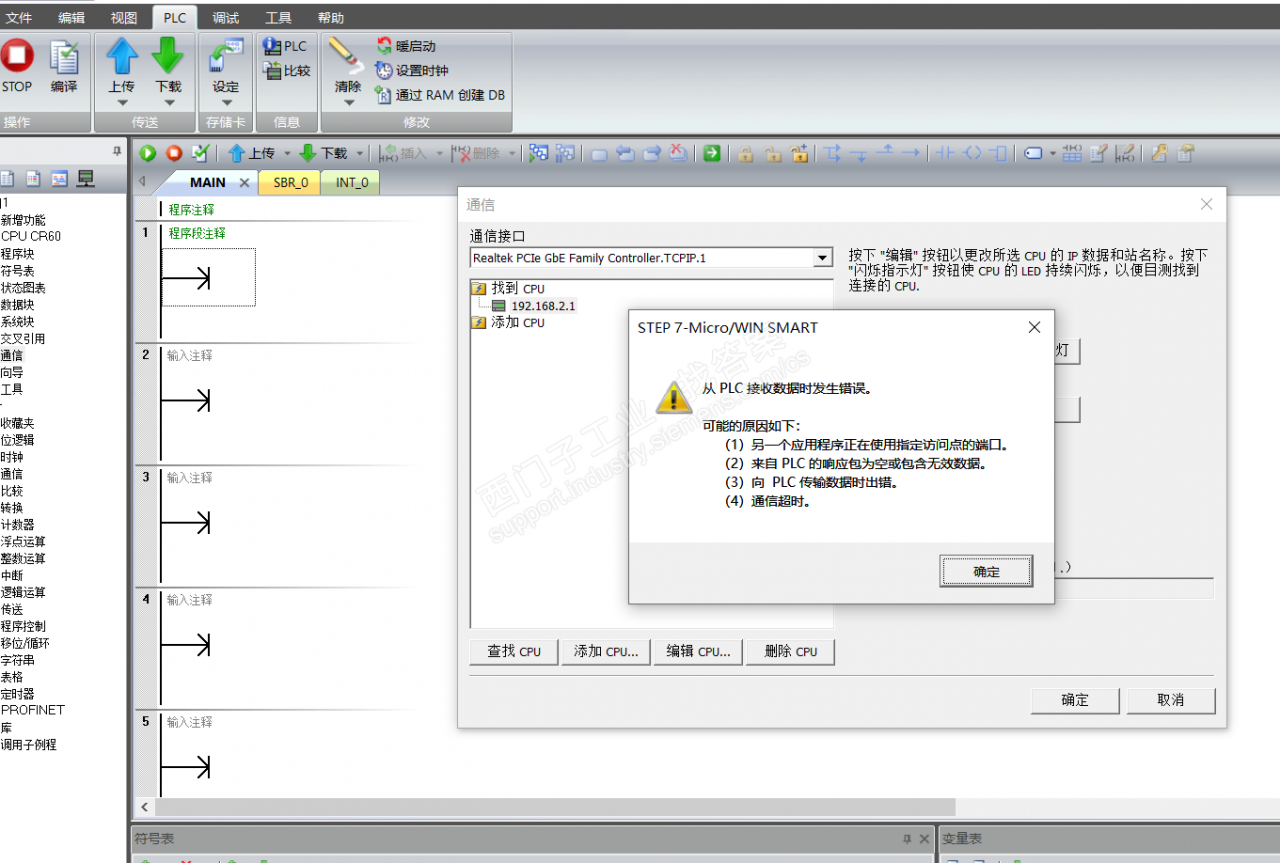Click insert box icon in toolbar
Image resolution: width=1280 pixels, height=863 pixels.
click(x=999, y=153)
